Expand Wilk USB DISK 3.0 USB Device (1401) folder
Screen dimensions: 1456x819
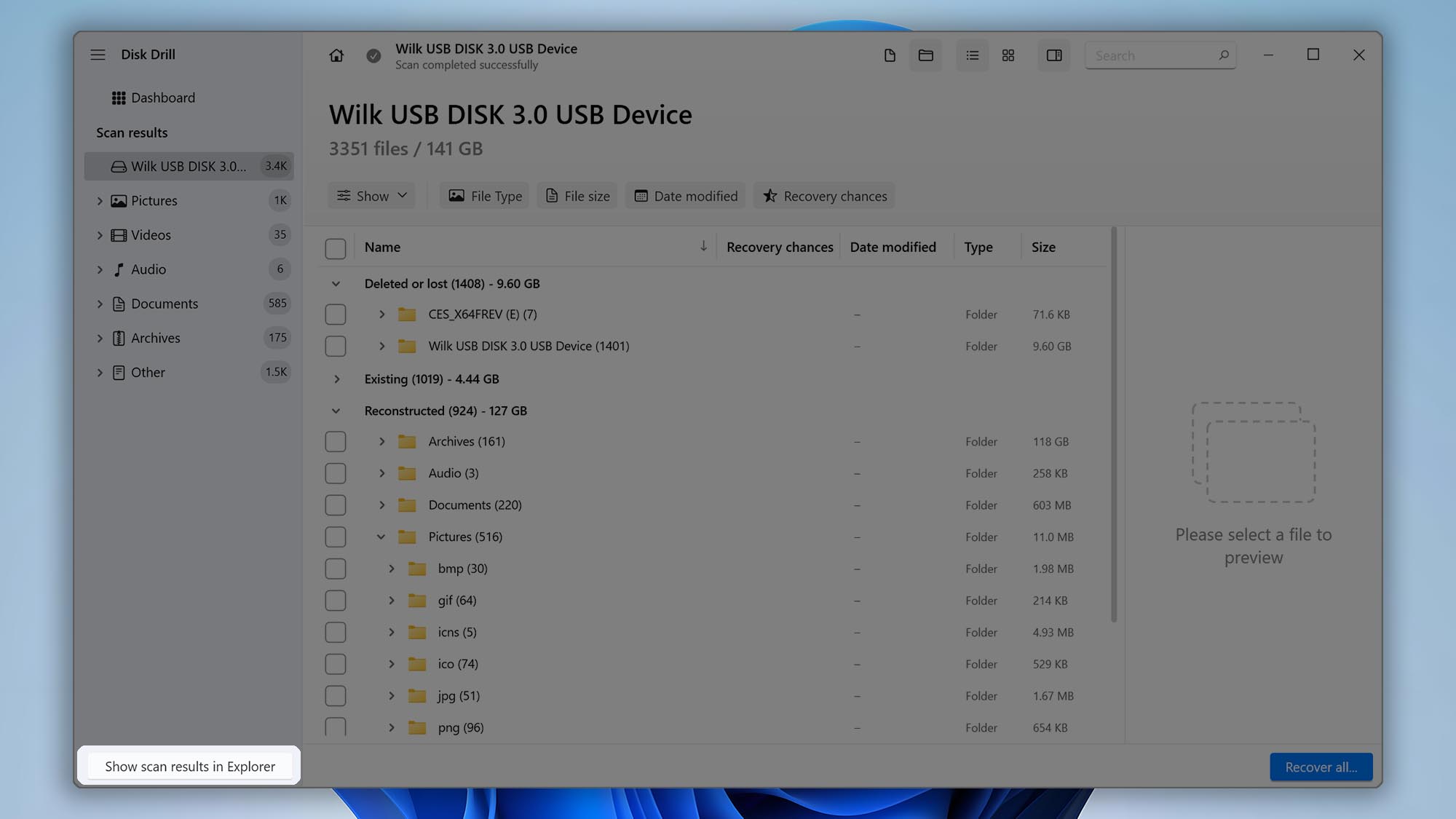[381, 347]
